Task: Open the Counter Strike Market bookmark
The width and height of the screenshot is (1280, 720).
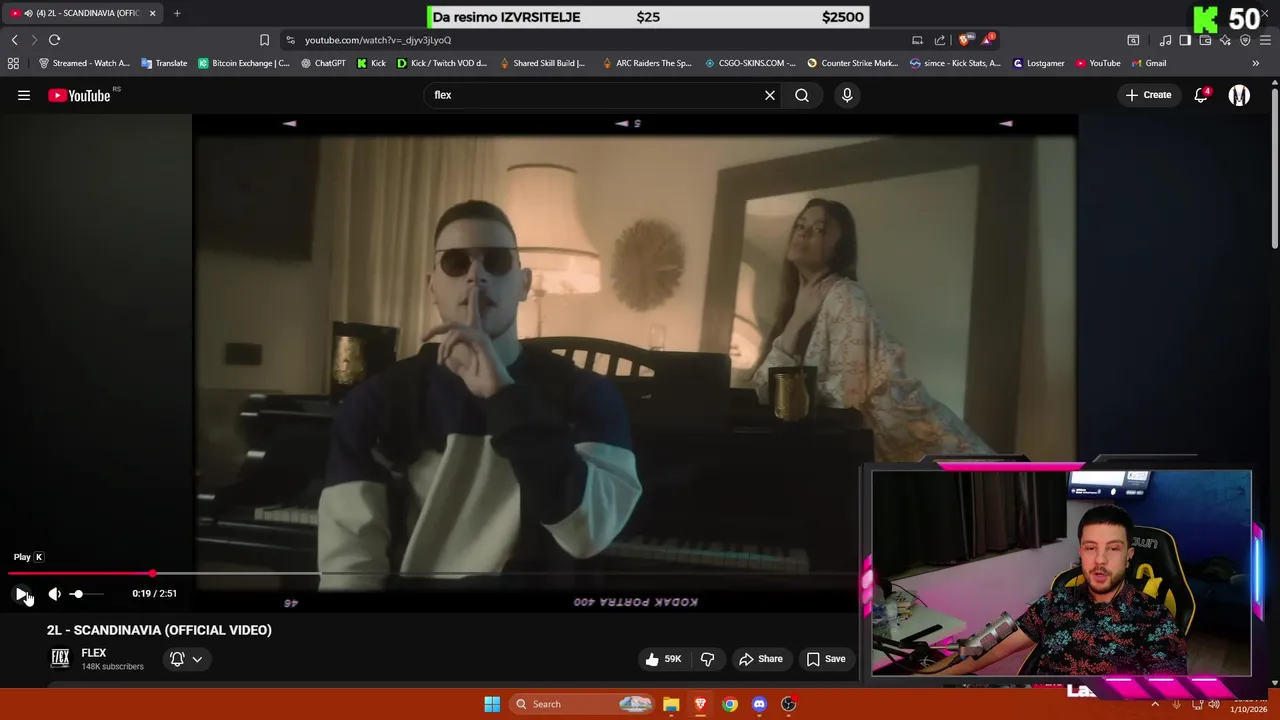Action: (853, 63)
